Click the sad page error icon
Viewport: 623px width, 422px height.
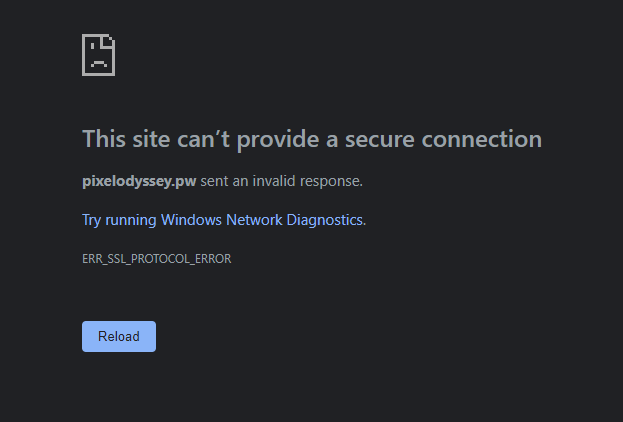point(98,55)
